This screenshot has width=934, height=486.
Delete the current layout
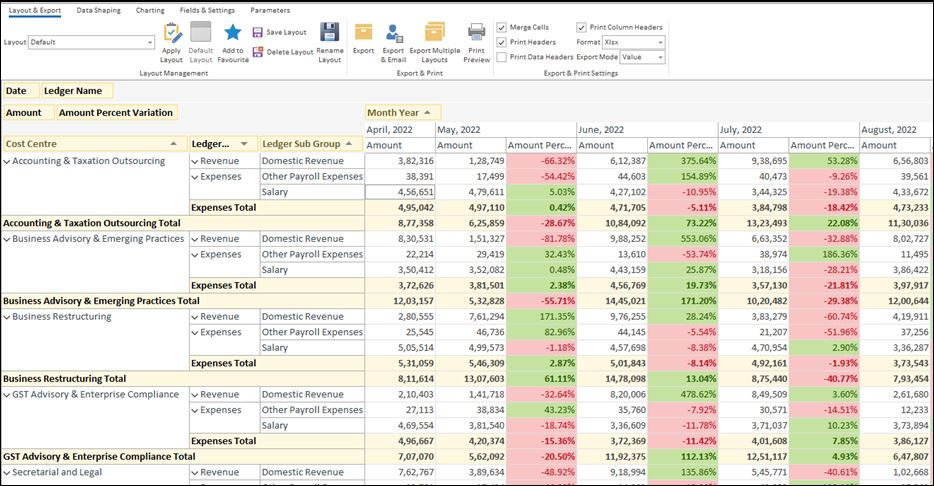coord(258,52)
